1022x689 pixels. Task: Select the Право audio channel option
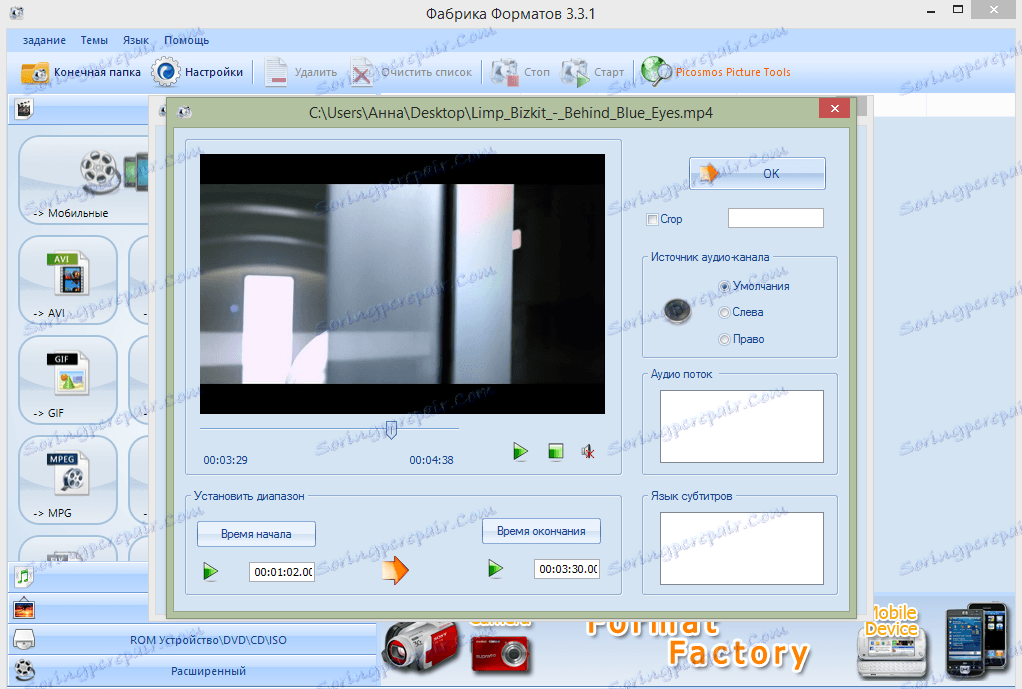(724, 339)
